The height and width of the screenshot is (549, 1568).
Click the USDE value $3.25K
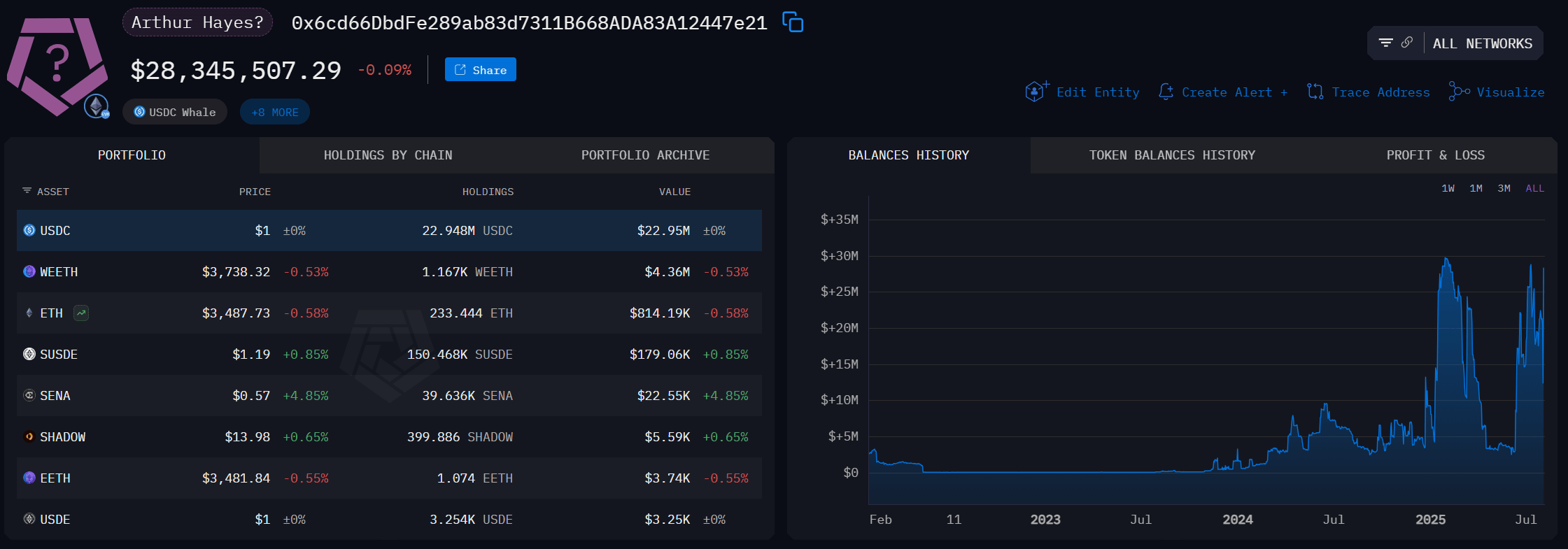pos(667,520)
